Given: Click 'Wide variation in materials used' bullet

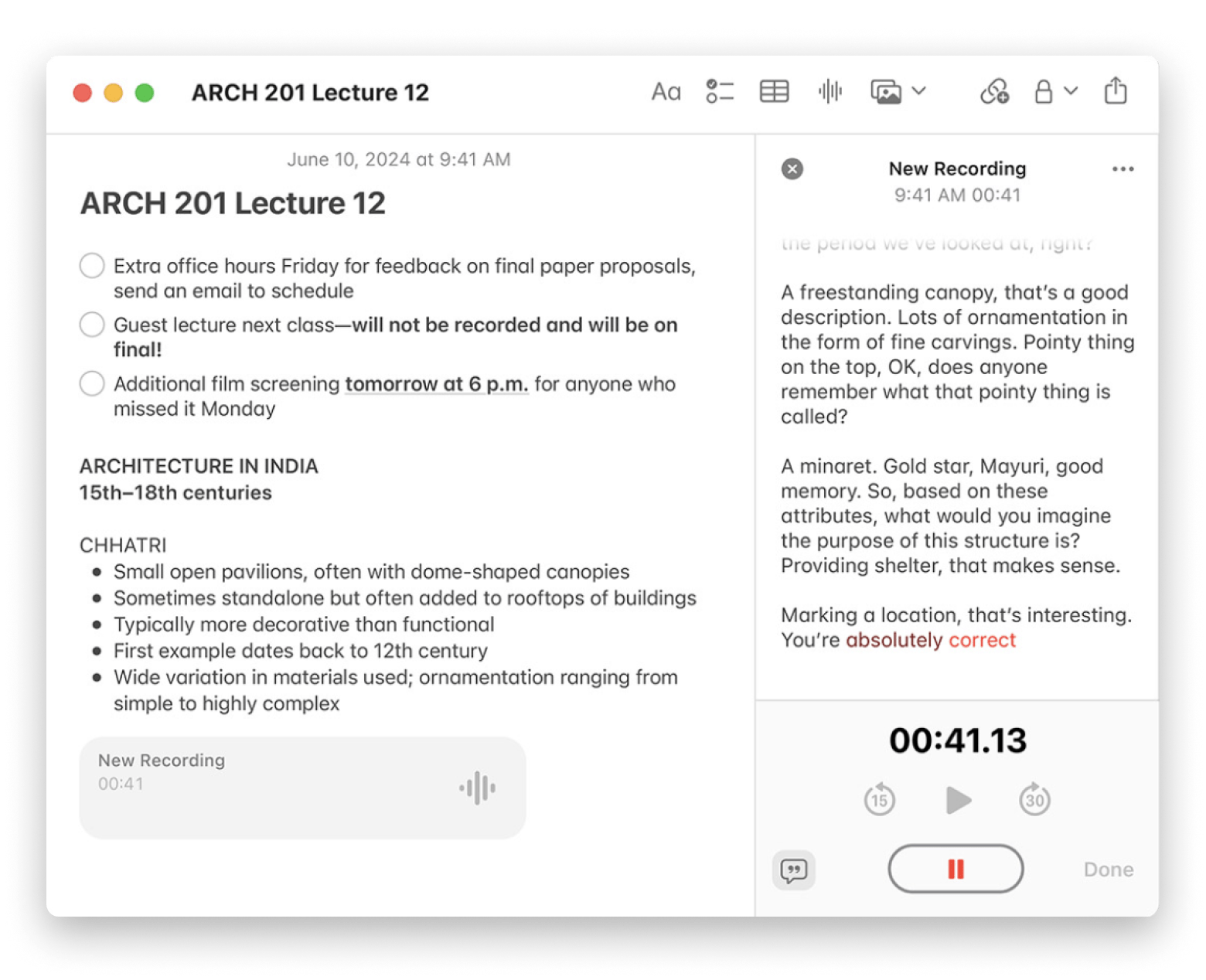Looking at the screenshot, I should pyautogui.click(x=396, y=690).
